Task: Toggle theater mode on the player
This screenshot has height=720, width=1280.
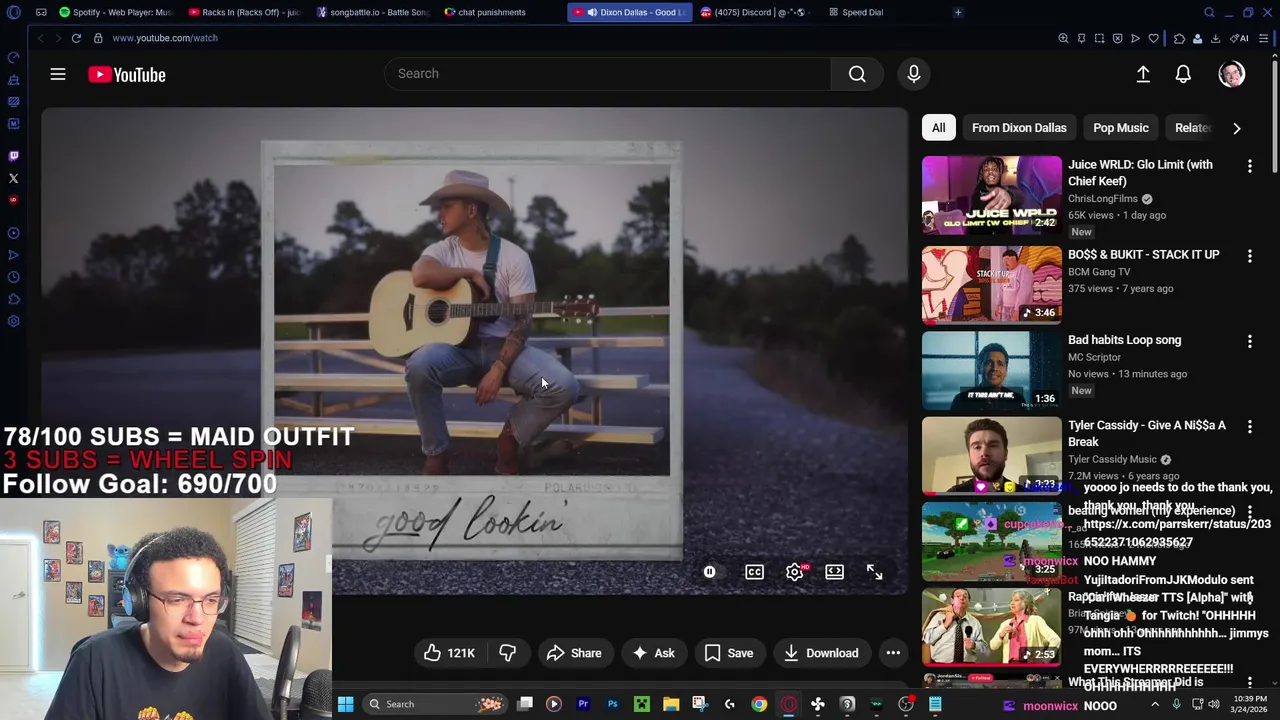Action: point(834,572)
